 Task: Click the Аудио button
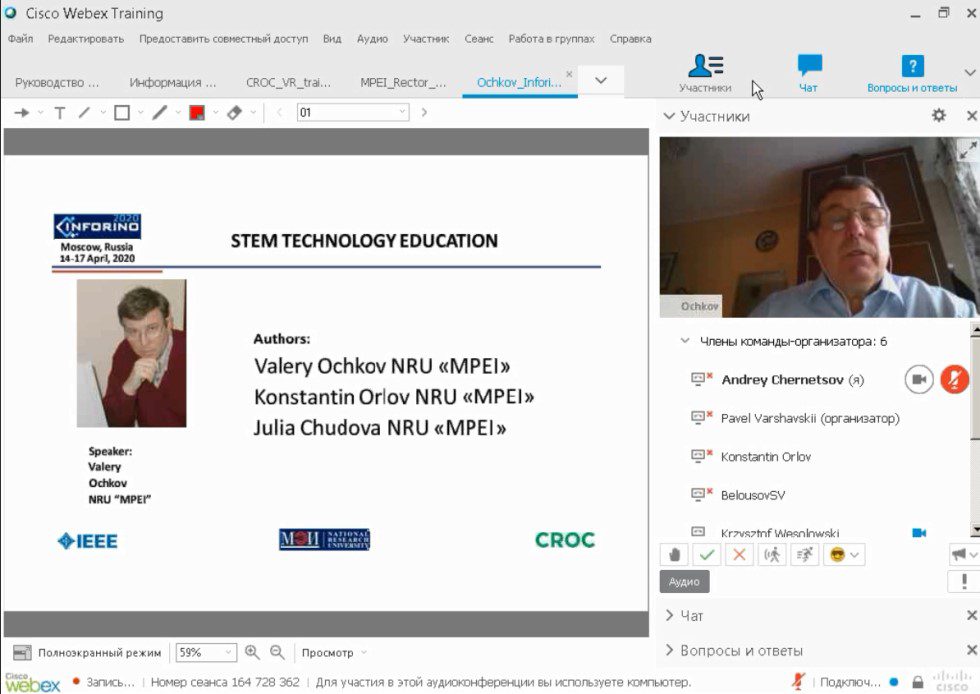(684, 581)
